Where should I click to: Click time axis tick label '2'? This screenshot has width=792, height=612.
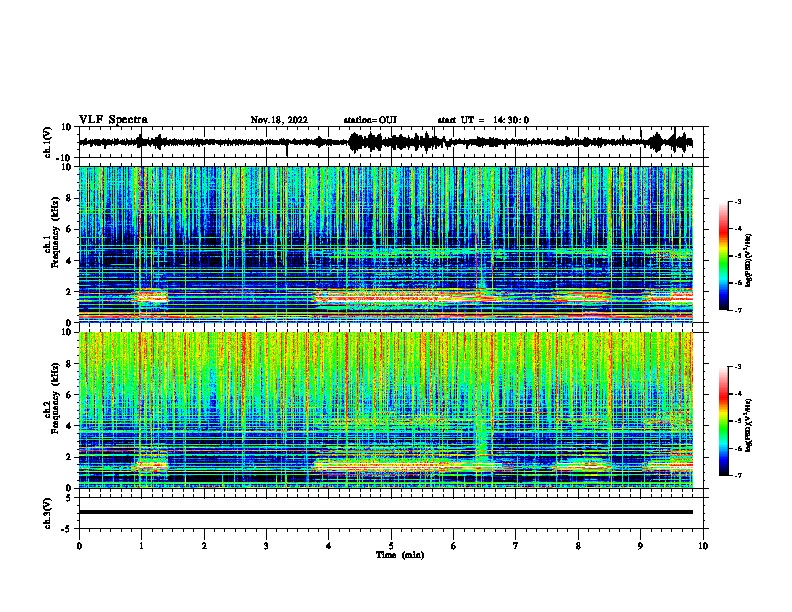[204, 546]
